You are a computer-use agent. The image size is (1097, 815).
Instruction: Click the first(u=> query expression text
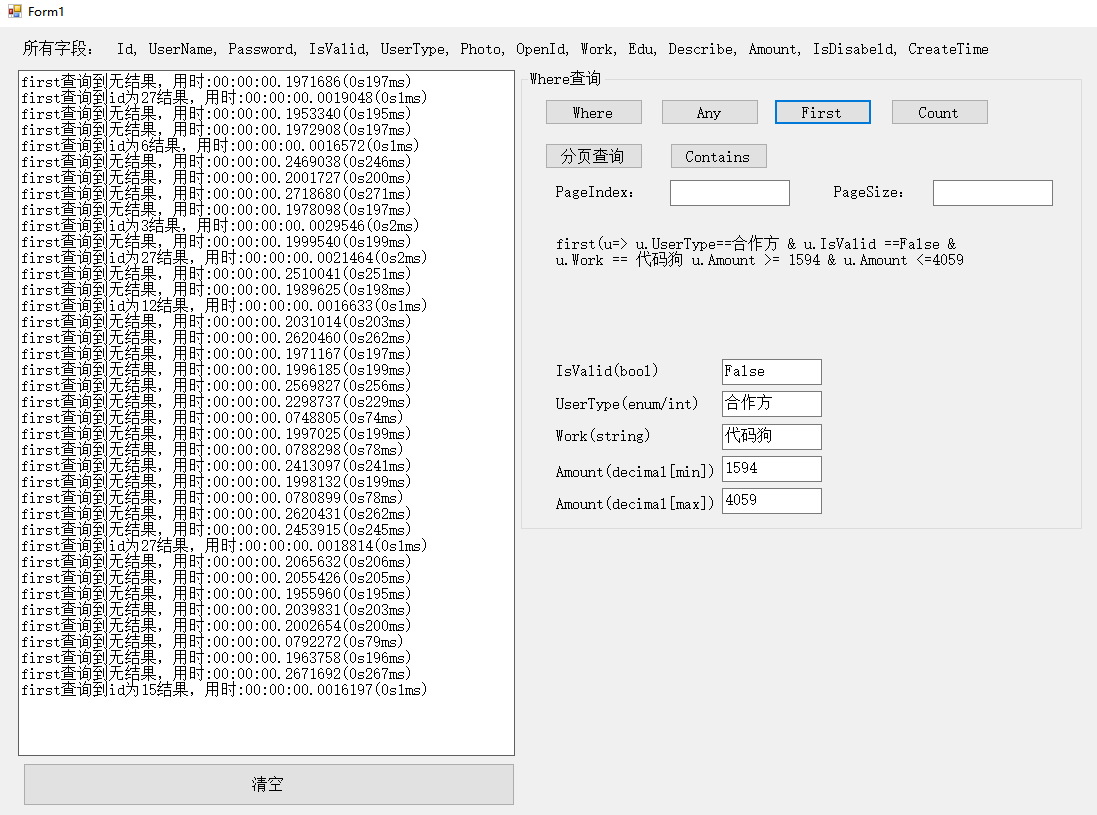coord(759,252)
